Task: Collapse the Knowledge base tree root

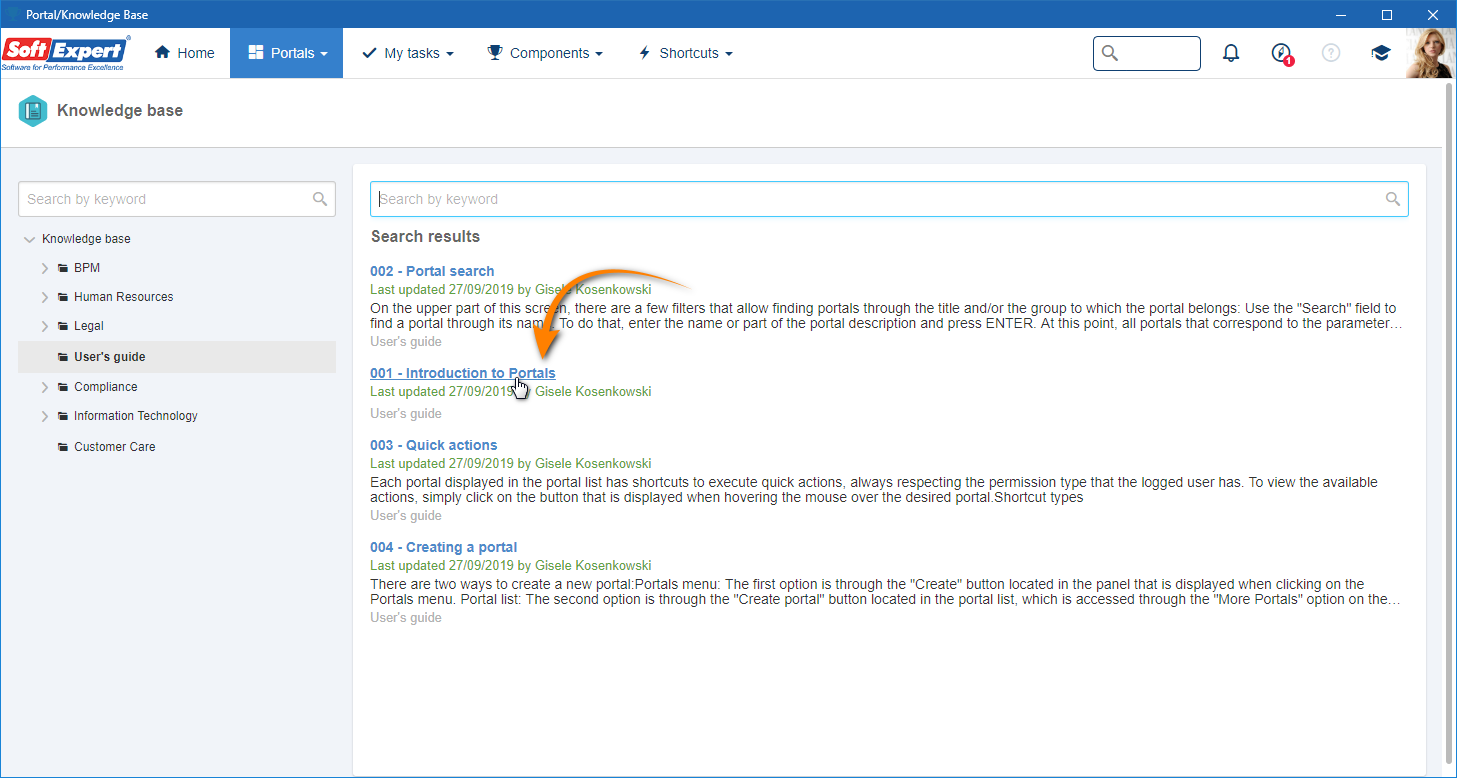Action: point(29,239)
